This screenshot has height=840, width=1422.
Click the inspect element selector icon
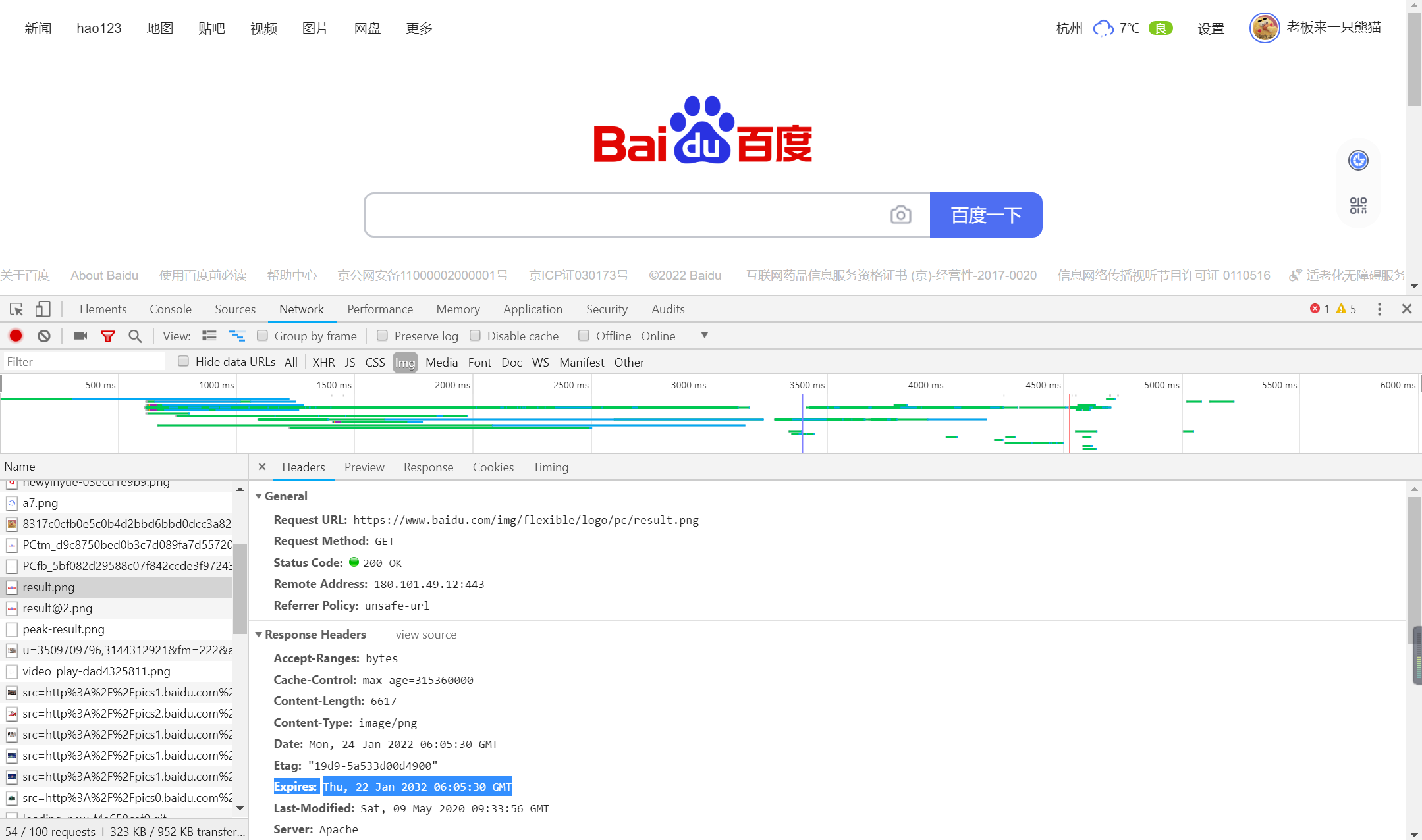[16, 309]
